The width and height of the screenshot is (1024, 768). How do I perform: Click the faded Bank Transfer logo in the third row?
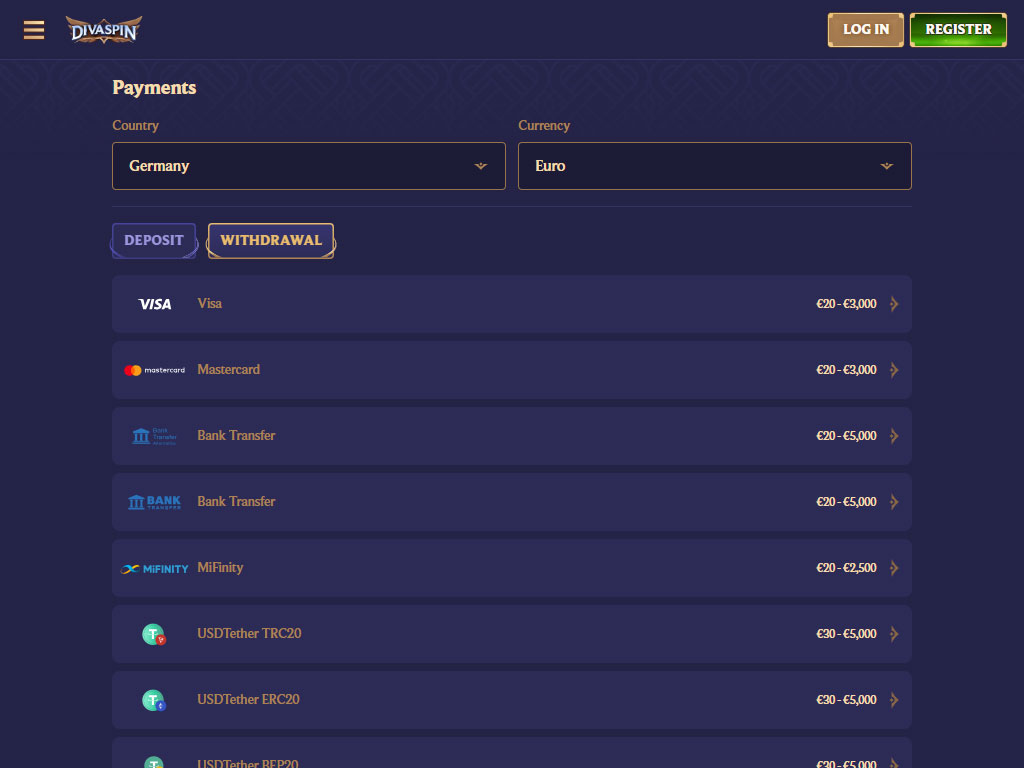point(155,436)
